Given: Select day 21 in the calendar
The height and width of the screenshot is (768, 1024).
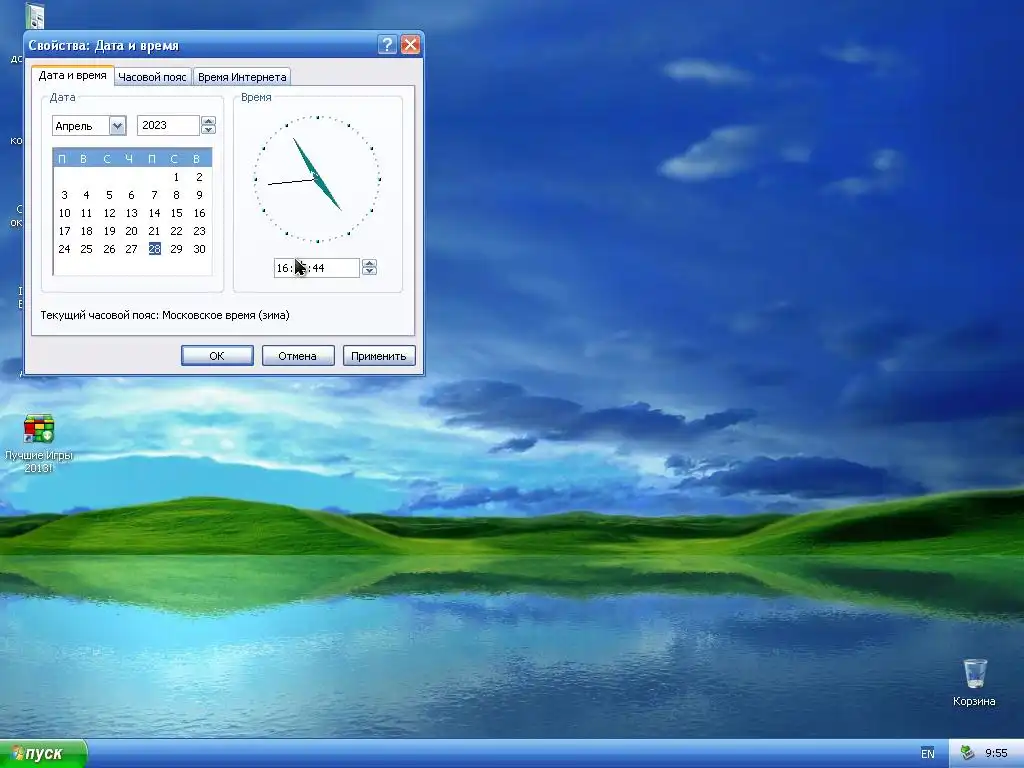Looking at the screenshot, I should (x=154, y=231).
